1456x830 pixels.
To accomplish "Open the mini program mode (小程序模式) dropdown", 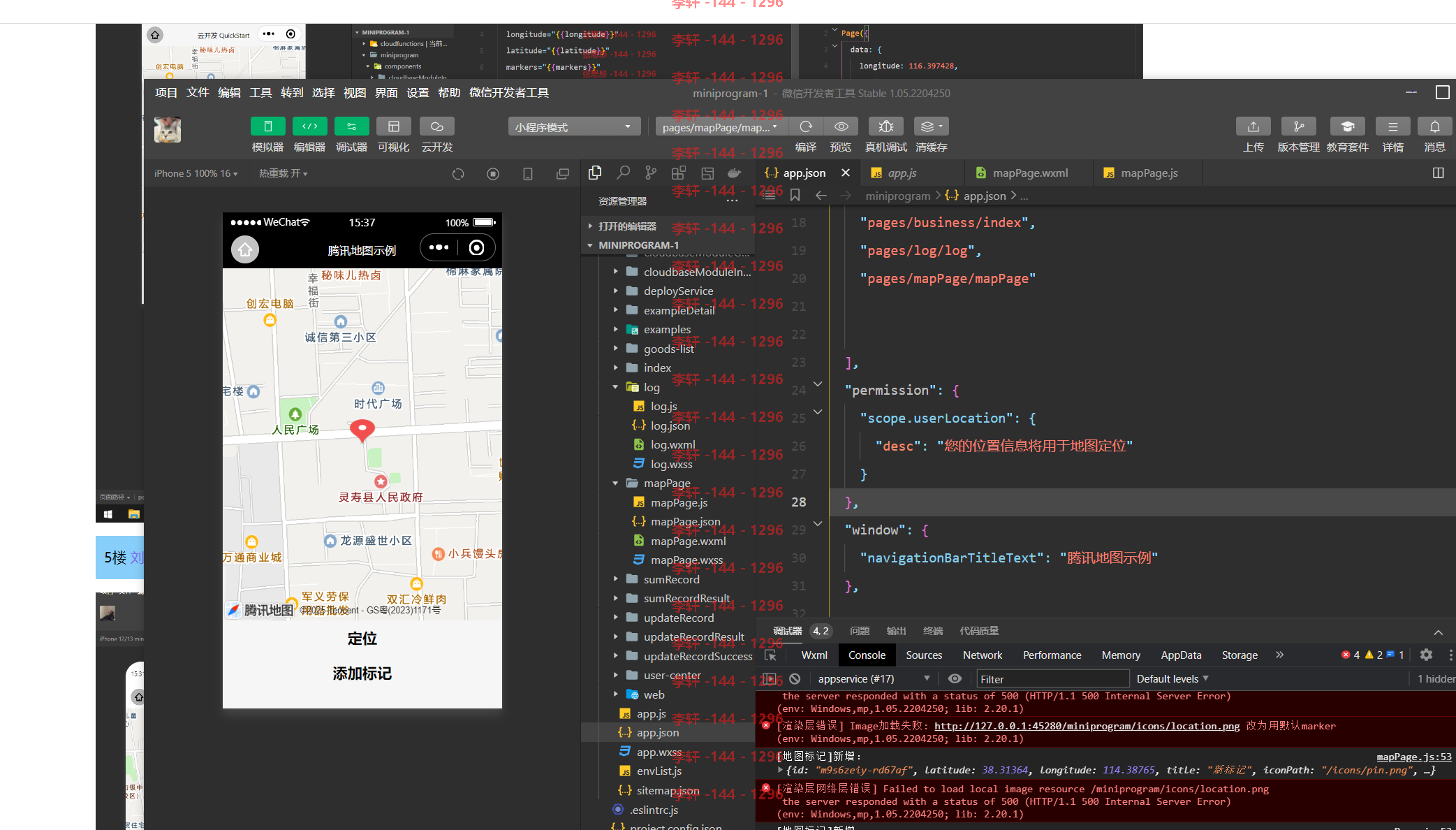I will coord(574,126).
